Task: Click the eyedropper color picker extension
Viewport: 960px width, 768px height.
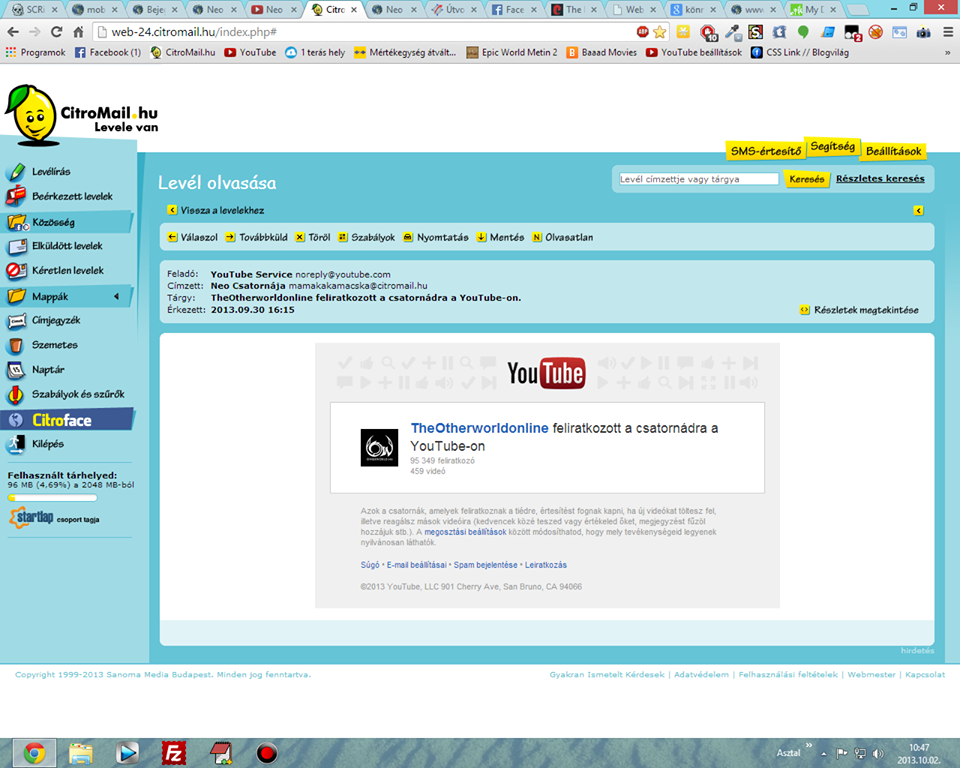Action: 732,32
